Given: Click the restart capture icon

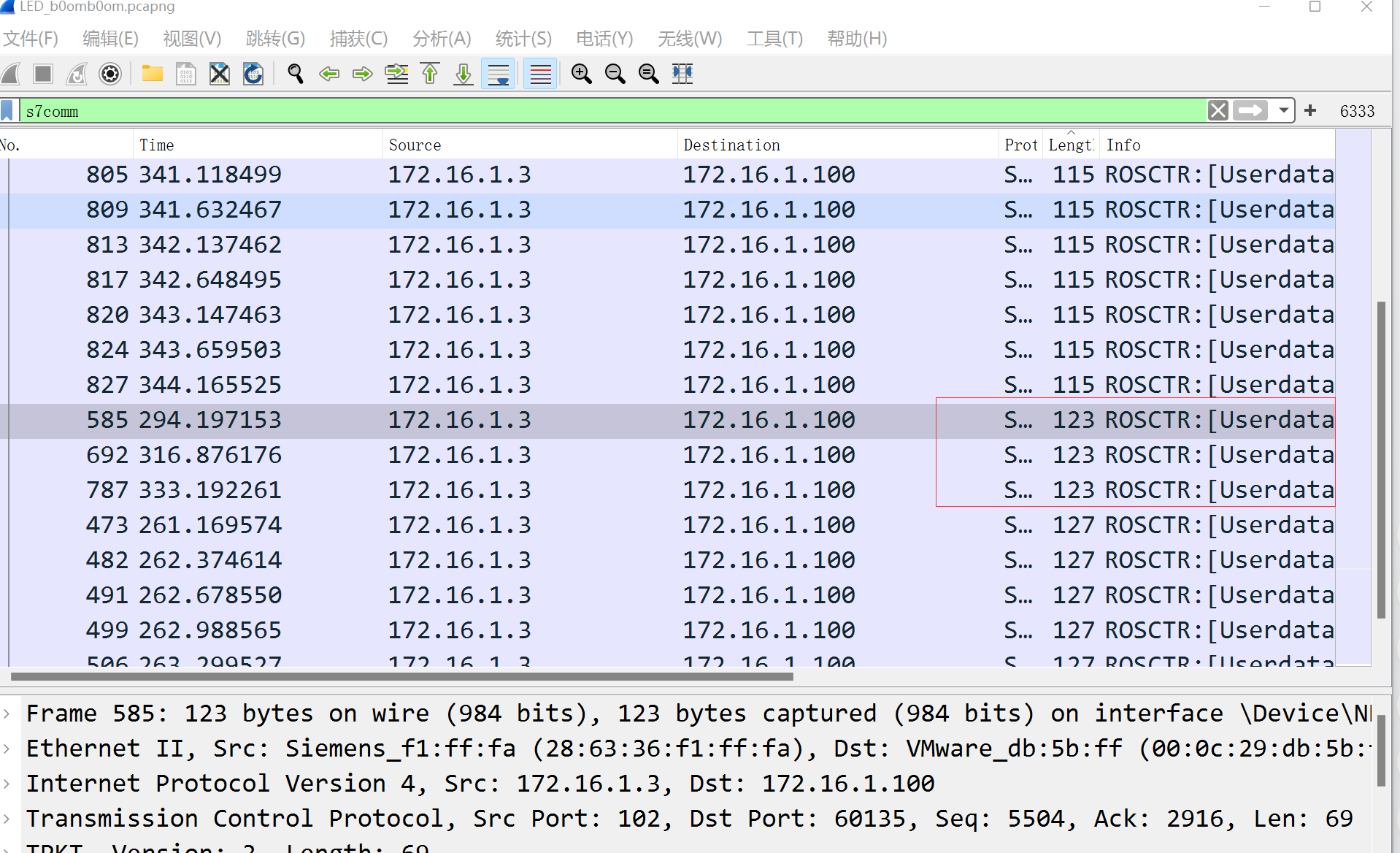Looking at the screenshot, I should coord(77,74).
